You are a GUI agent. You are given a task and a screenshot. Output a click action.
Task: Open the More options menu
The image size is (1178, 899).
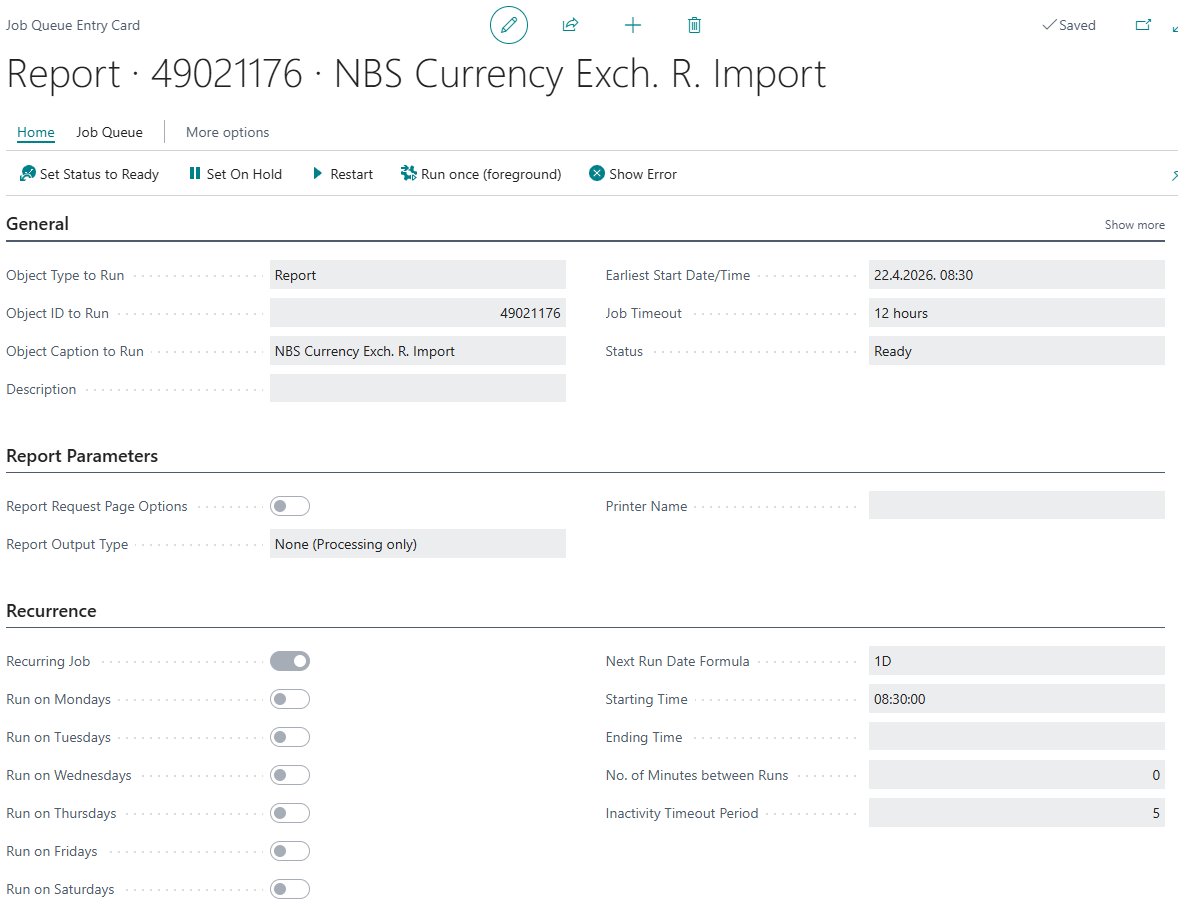pos(227,132)
